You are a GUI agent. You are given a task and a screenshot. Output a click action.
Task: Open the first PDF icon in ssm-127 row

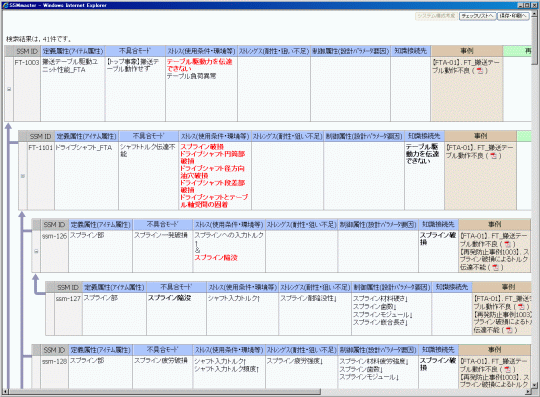pos(521,306)
